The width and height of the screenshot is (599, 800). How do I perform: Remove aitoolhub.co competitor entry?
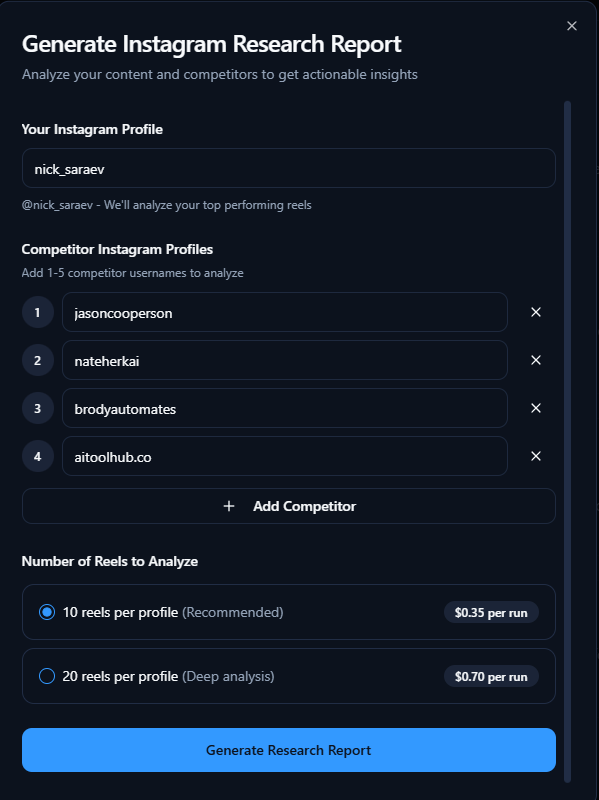point(536,456)
